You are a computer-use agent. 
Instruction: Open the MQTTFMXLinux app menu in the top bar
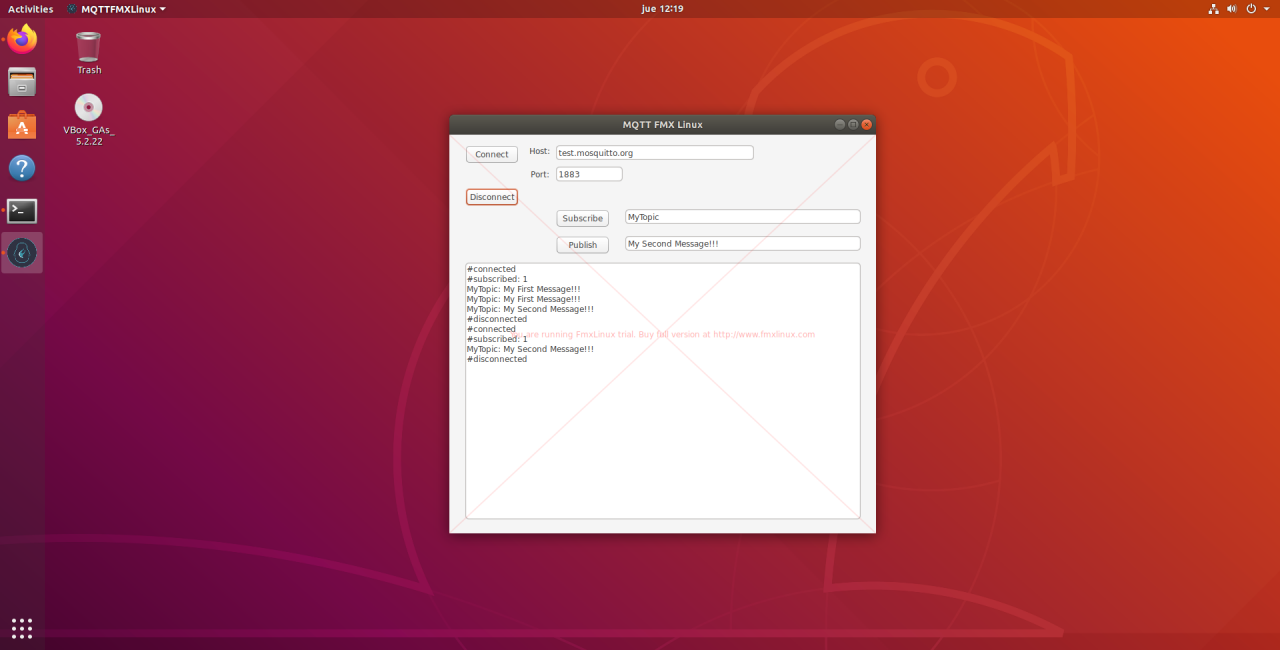point(117,9)
